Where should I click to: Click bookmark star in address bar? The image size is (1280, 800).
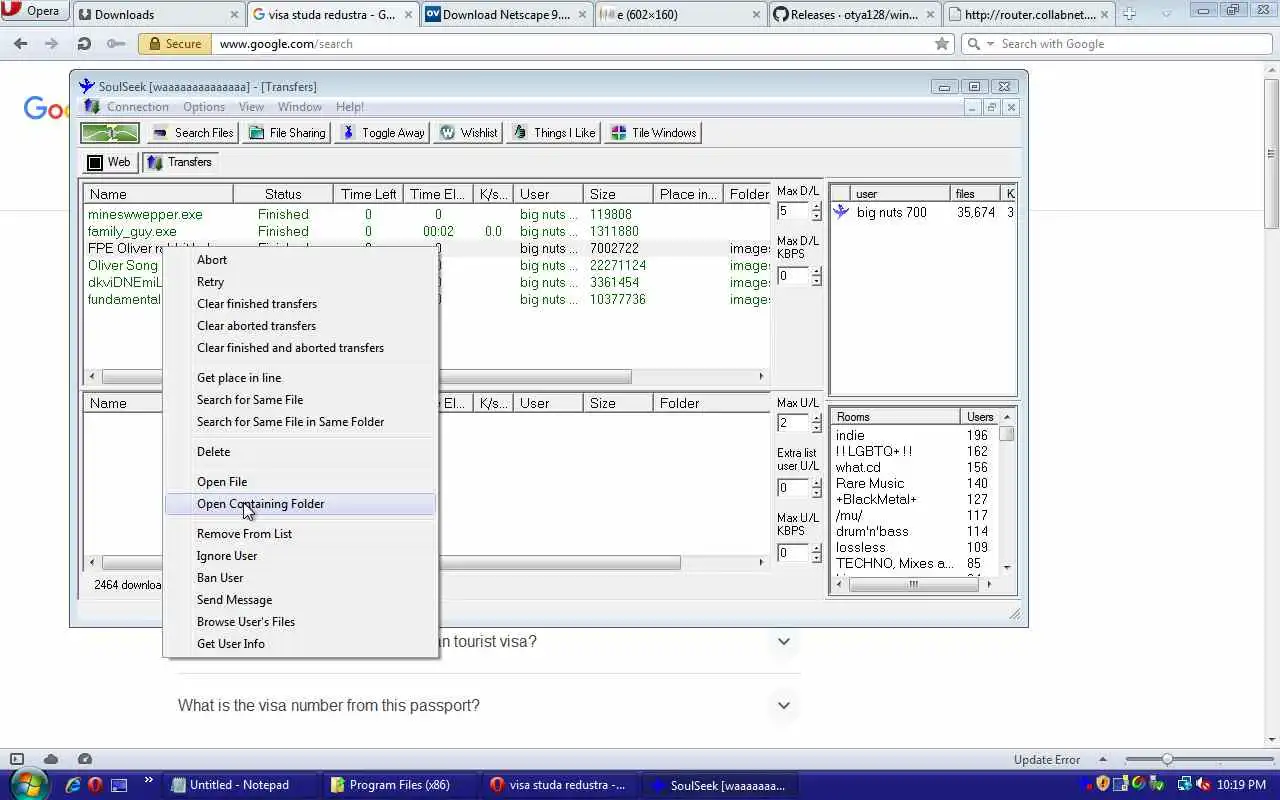pyautogui.click(x=941, y=44)
